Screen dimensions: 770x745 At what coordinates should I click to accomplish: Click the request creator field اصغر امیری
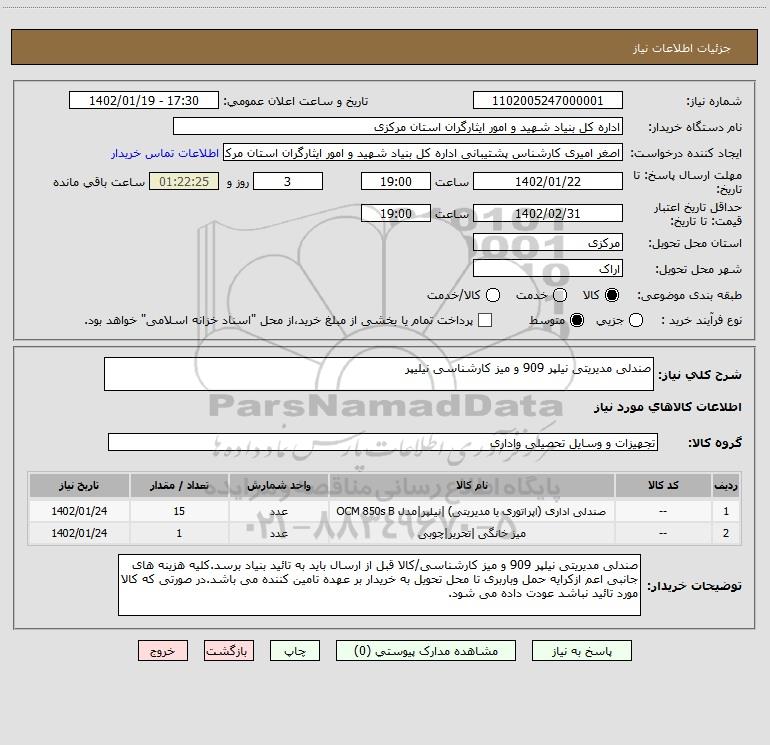(x=423, y=153)
